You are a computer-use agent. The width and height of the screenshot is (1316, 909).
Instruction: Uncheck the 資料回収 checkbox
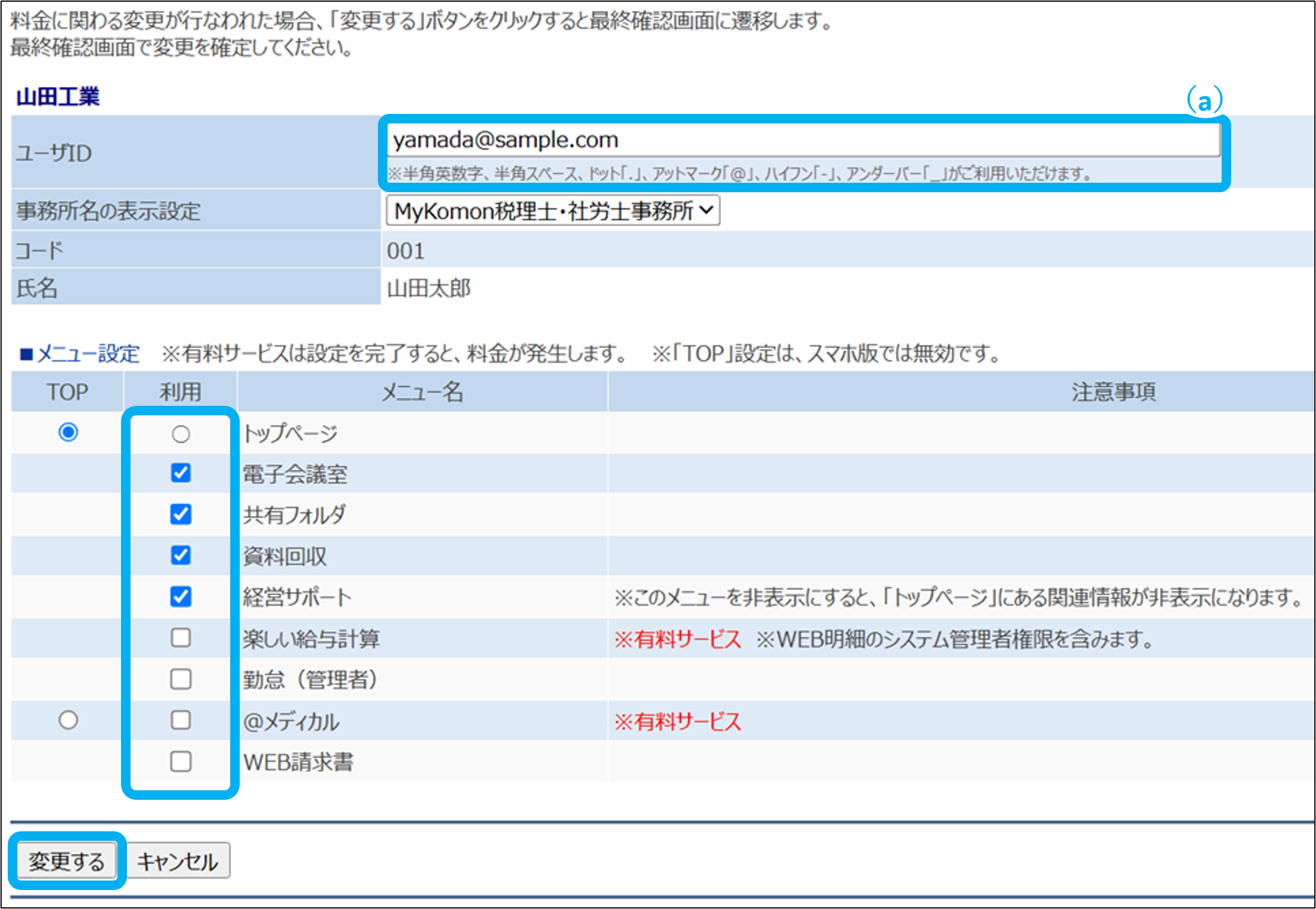pos(180,555)
